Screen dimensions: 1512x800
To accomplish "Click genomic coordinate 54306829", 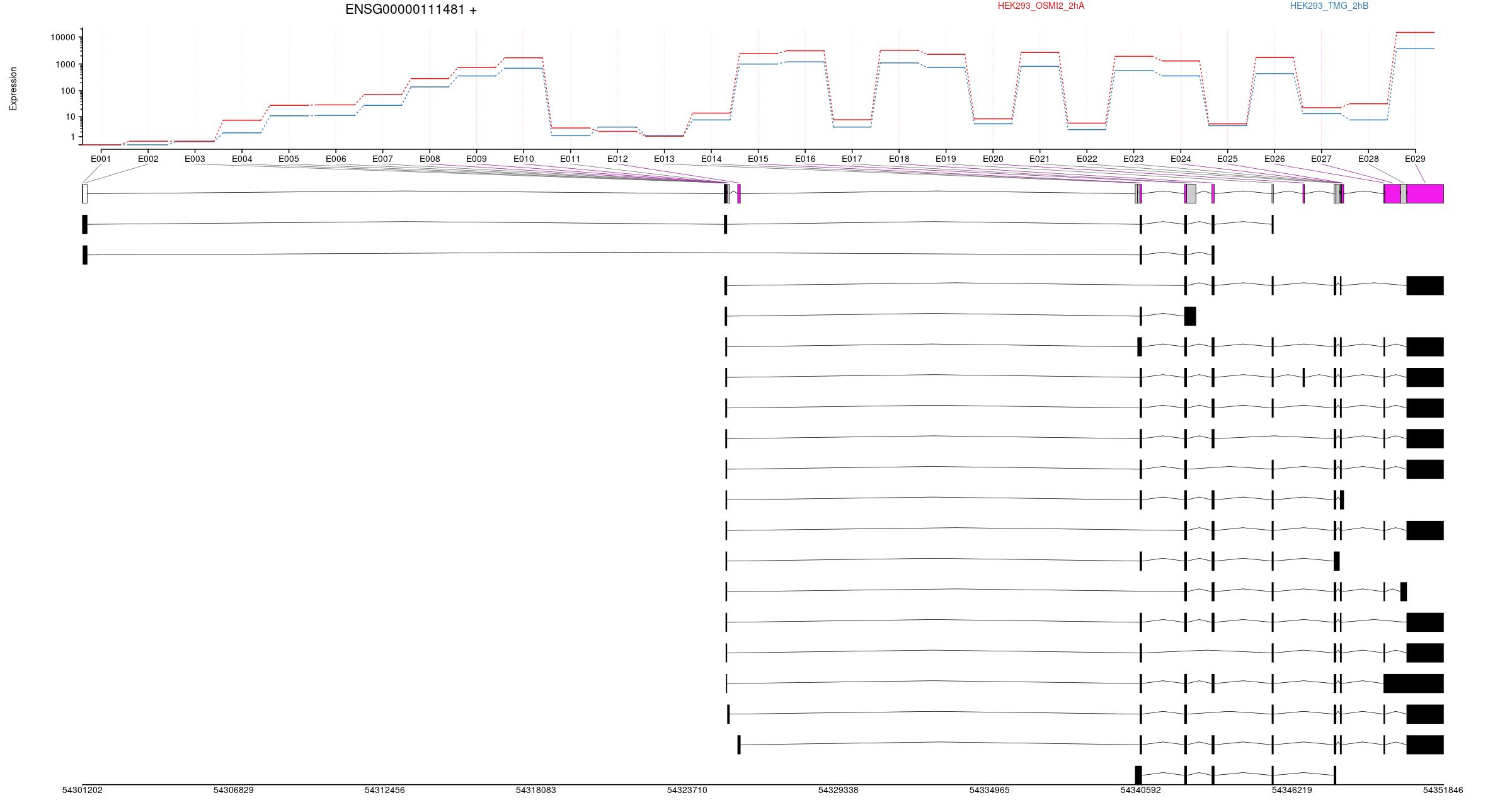I will click(233, 790).
